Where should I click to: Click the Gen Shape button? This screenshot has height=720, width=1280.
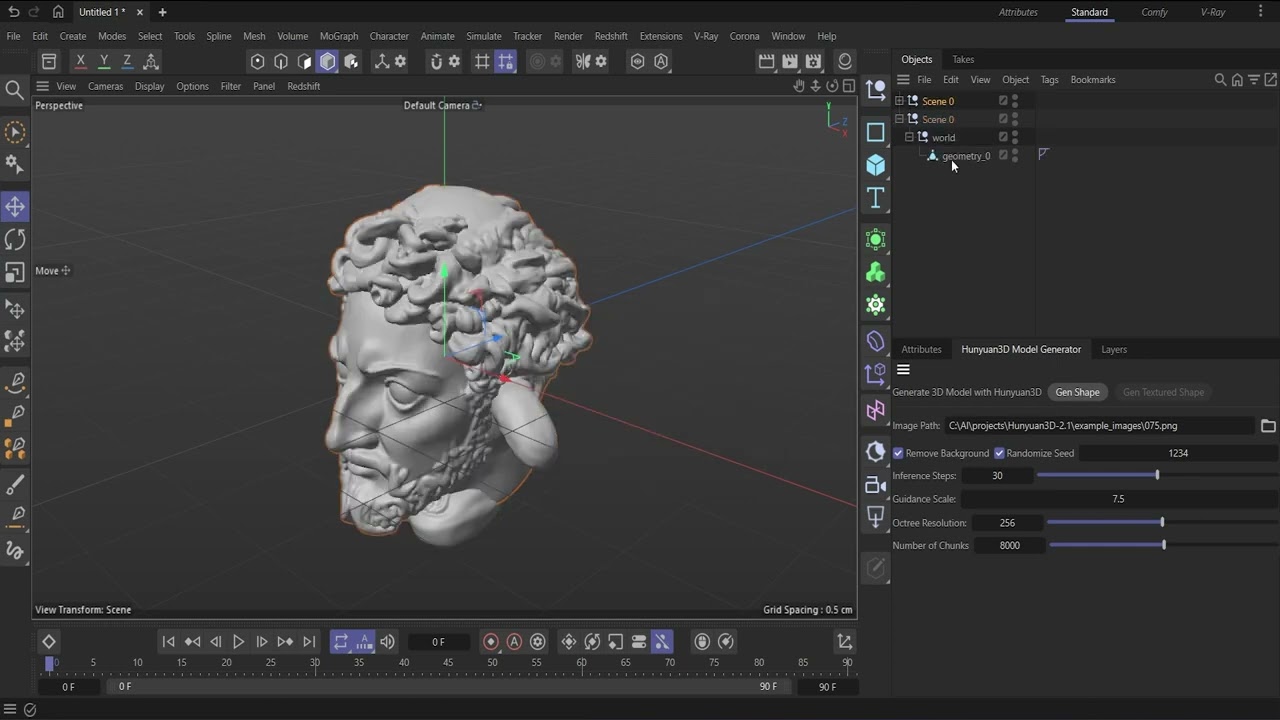tap(1077, 392)
